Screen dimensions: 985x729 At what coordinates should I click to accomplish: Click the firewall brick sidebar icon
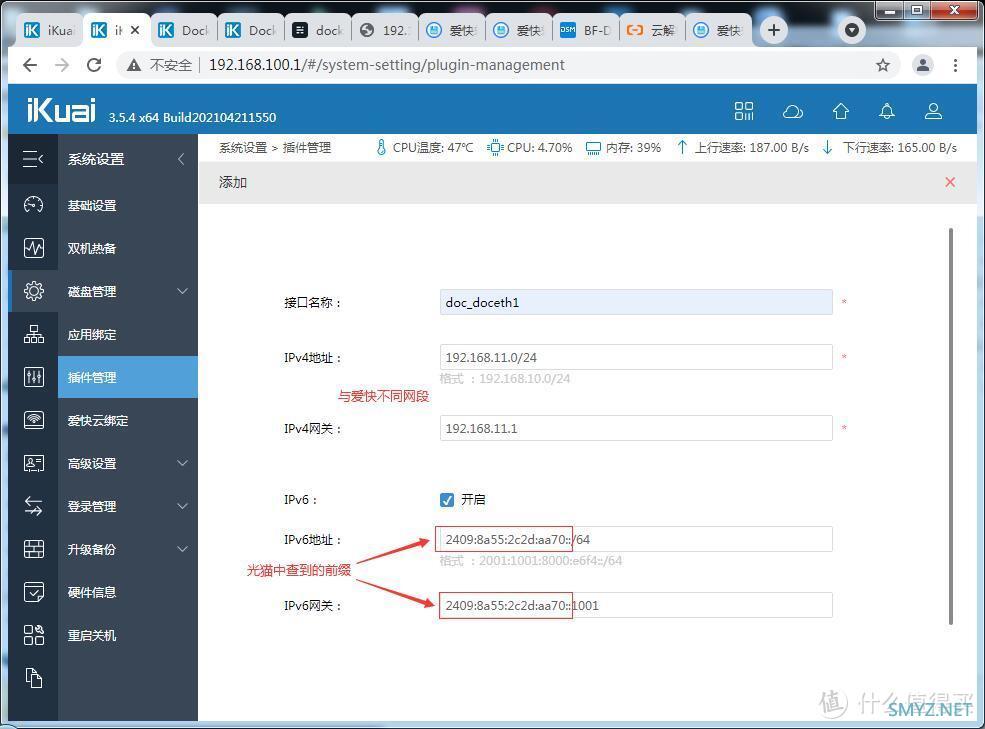tap(33, 549)
